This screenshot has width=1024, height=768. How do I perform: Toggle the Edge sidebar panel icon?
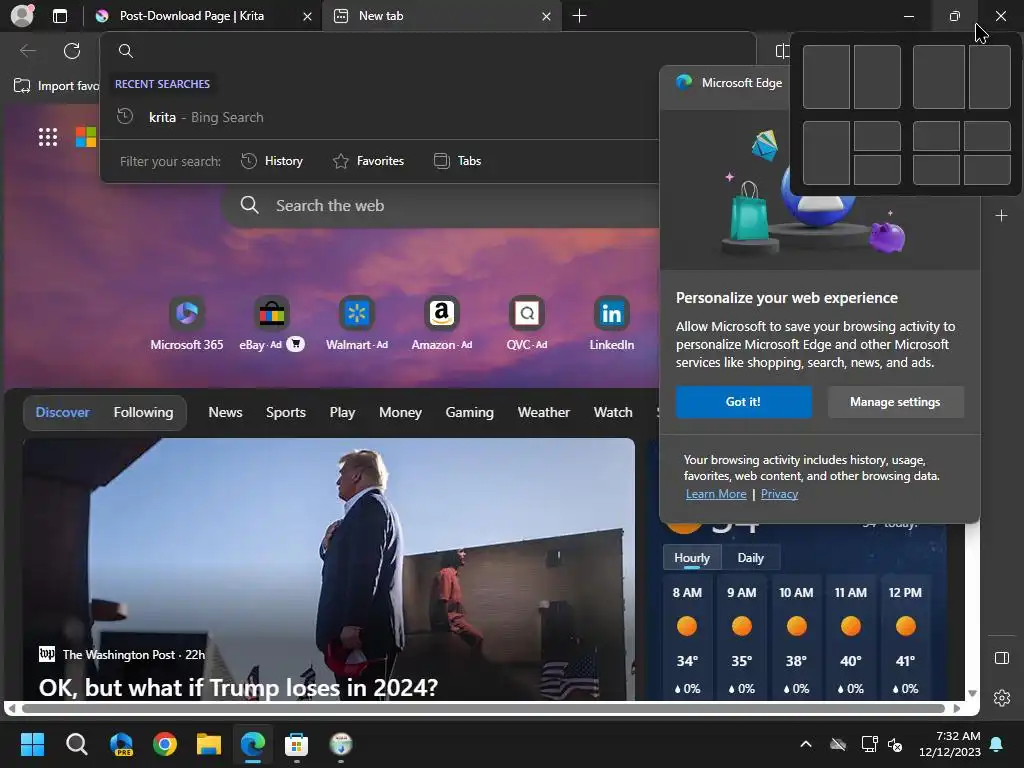(1002, 658)
